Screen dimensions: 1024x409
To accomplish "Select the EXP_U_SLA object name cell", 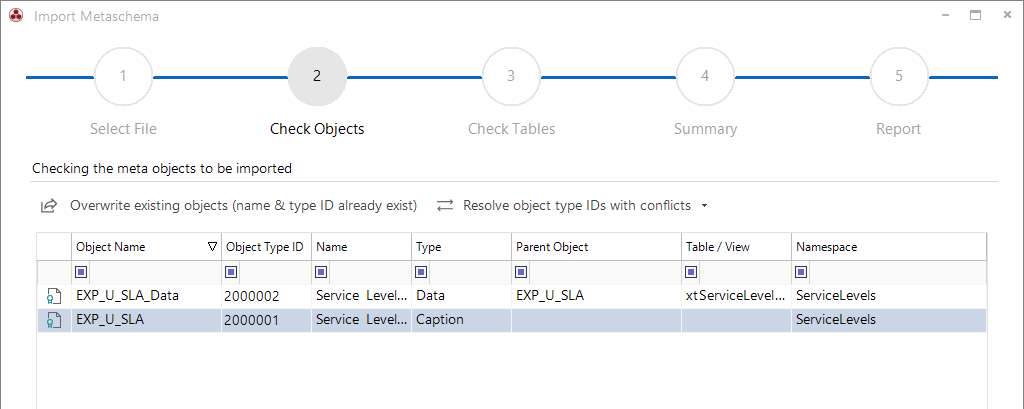I will 146,320.
